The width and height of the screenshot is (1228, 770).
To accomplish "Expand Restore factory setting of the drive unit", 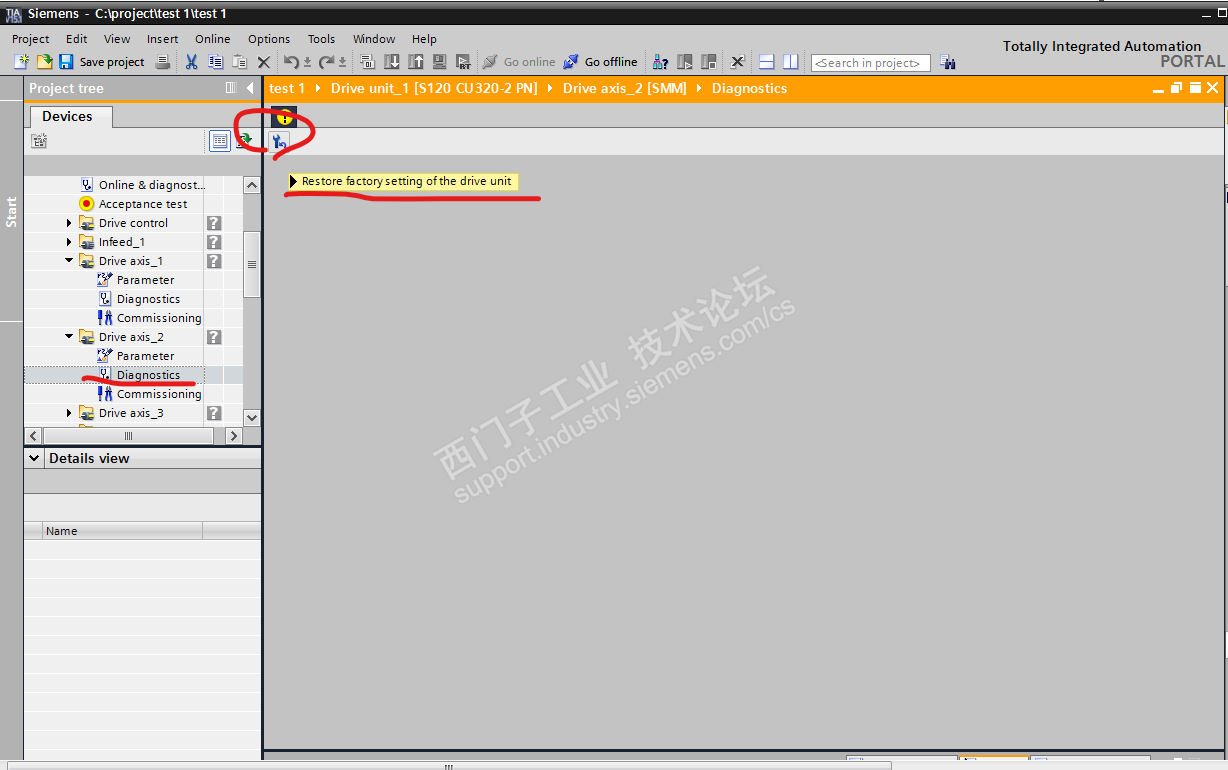I will pyautogui.click(x=293, y=182).
